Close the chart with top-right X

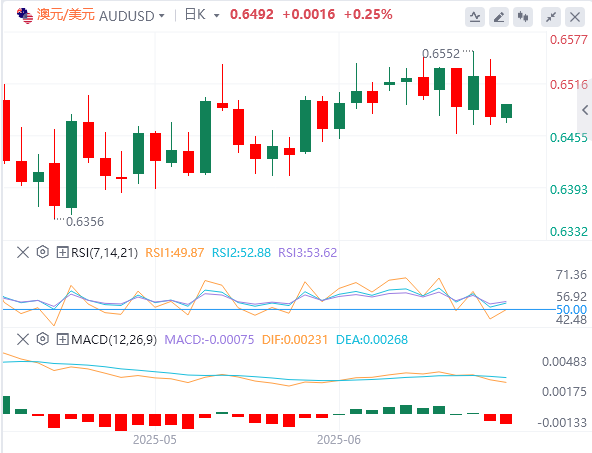(x=575, y=17)
